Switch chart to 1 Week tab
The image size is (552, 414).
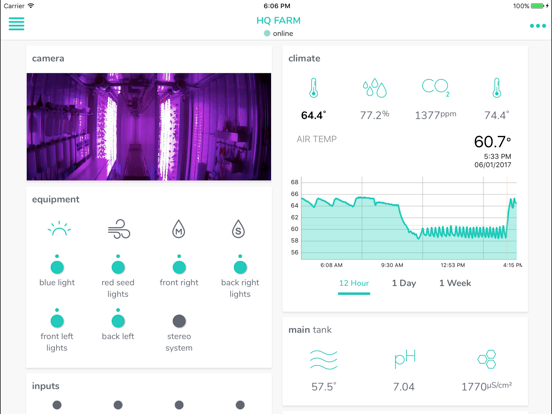click(455, 283)
